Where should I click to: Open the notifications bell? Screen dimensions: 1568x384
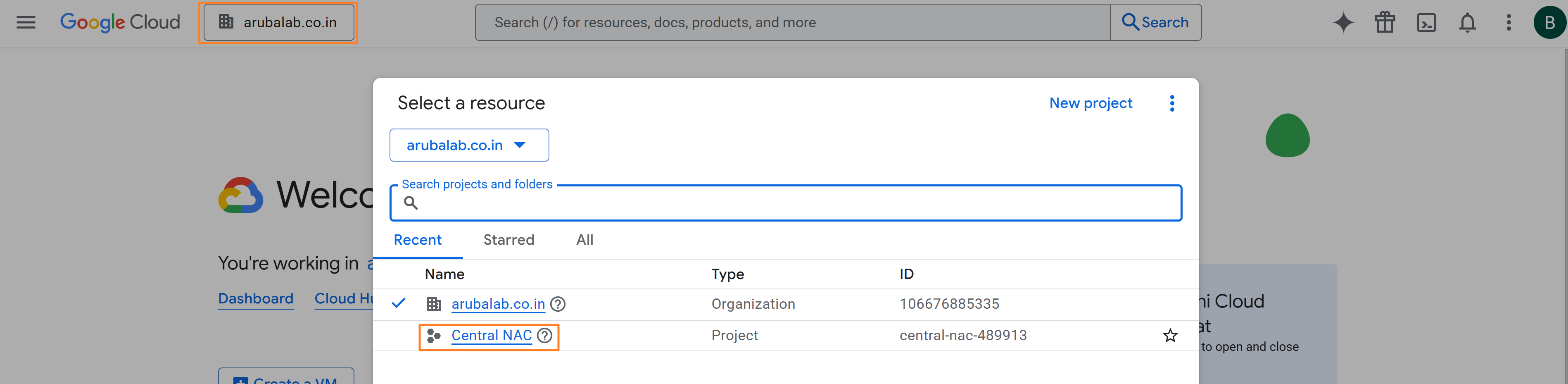click(x=1467, y=23)
